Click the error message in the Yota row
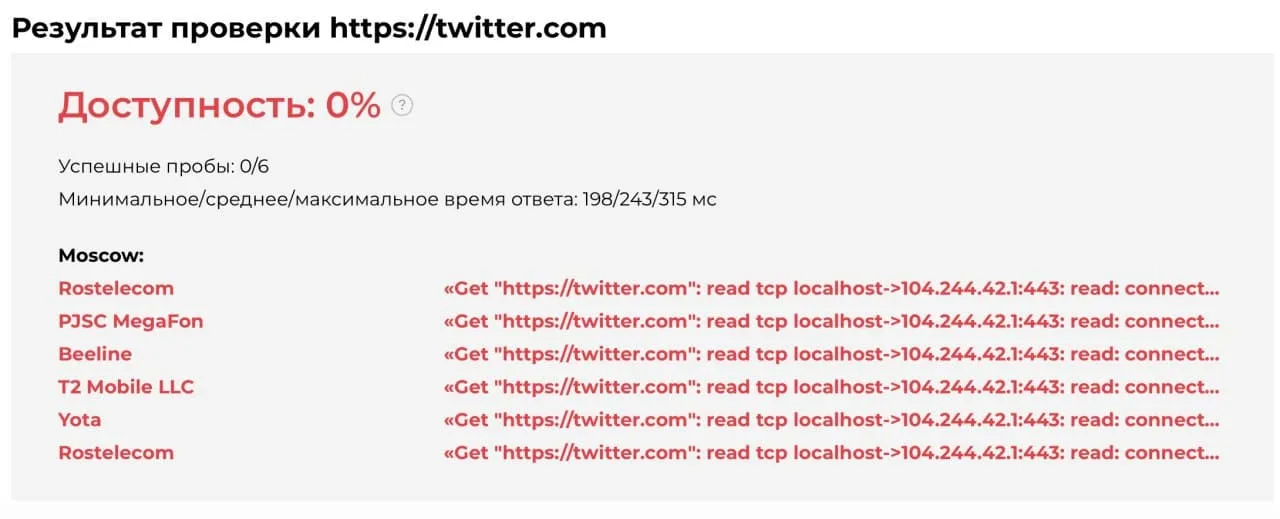The image size is (1280, 519). pos(831,420)
